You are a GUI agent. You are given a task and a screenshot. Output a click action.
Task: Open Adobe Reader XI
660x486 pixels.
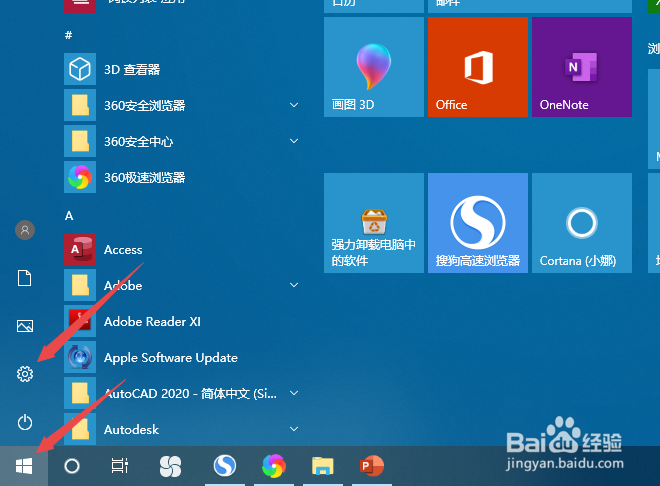[183, 321]
